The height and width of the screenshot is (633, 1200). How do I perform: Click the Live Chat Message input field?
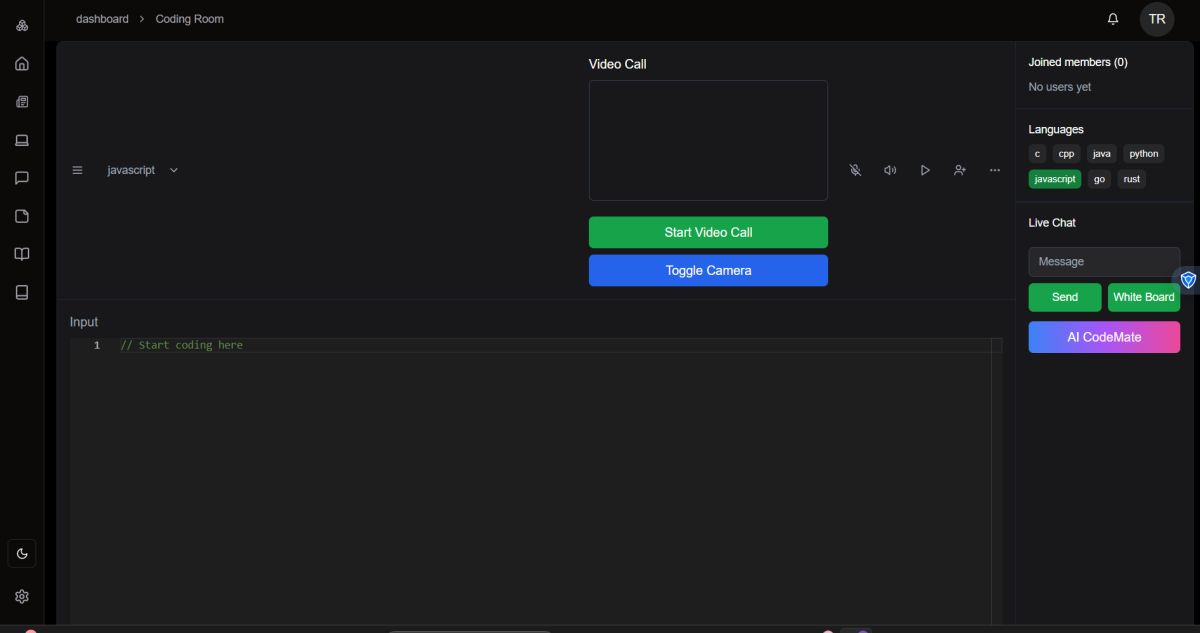coord(1104,261)
